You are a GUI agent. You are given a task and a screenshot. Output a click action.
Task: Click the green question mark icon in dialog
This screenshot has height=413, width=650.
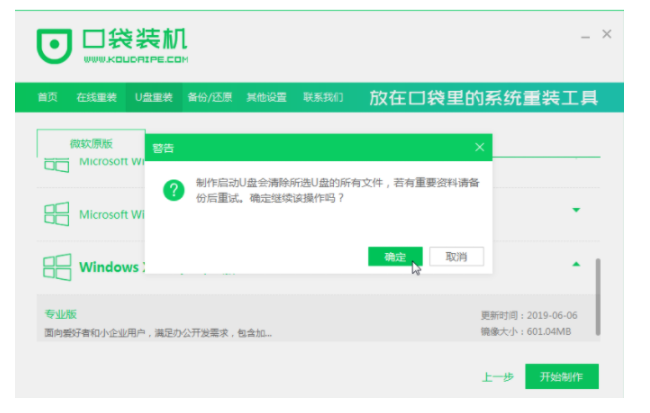[174, 191]
